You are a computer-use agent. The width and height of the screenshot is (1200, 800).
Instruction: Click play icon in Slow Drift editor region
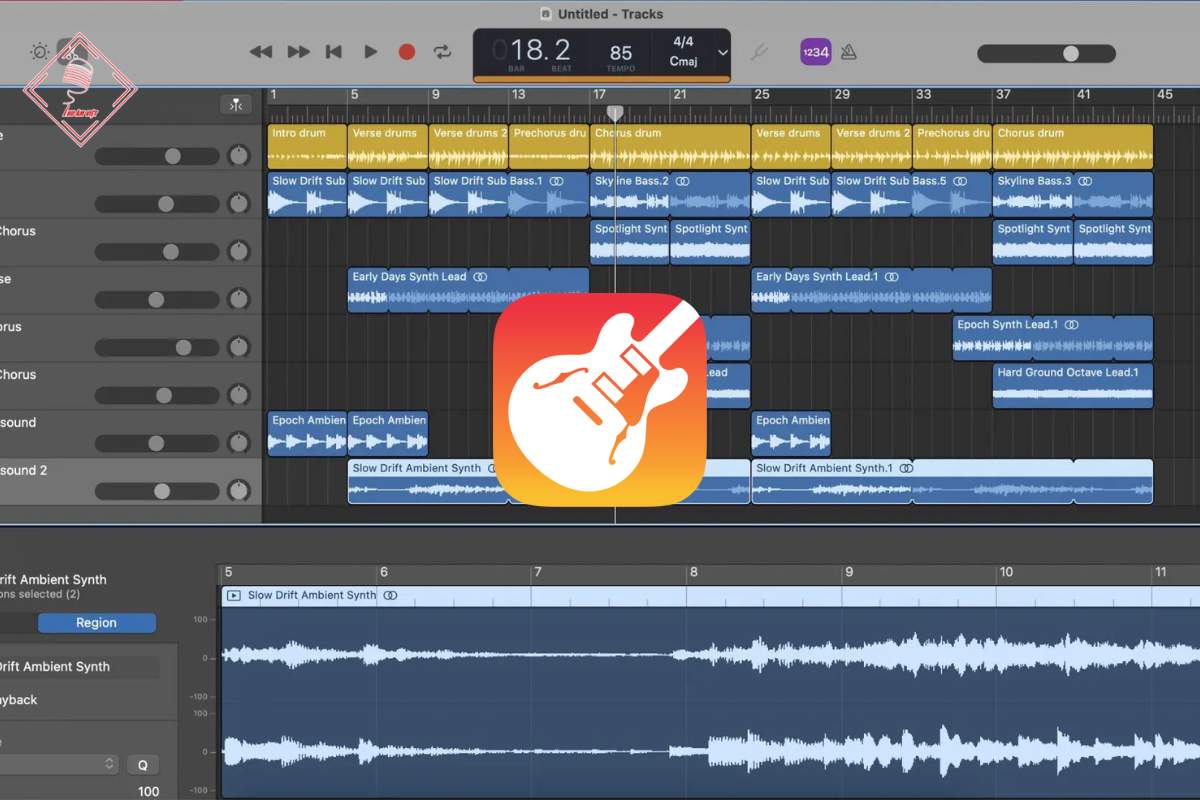234,596
